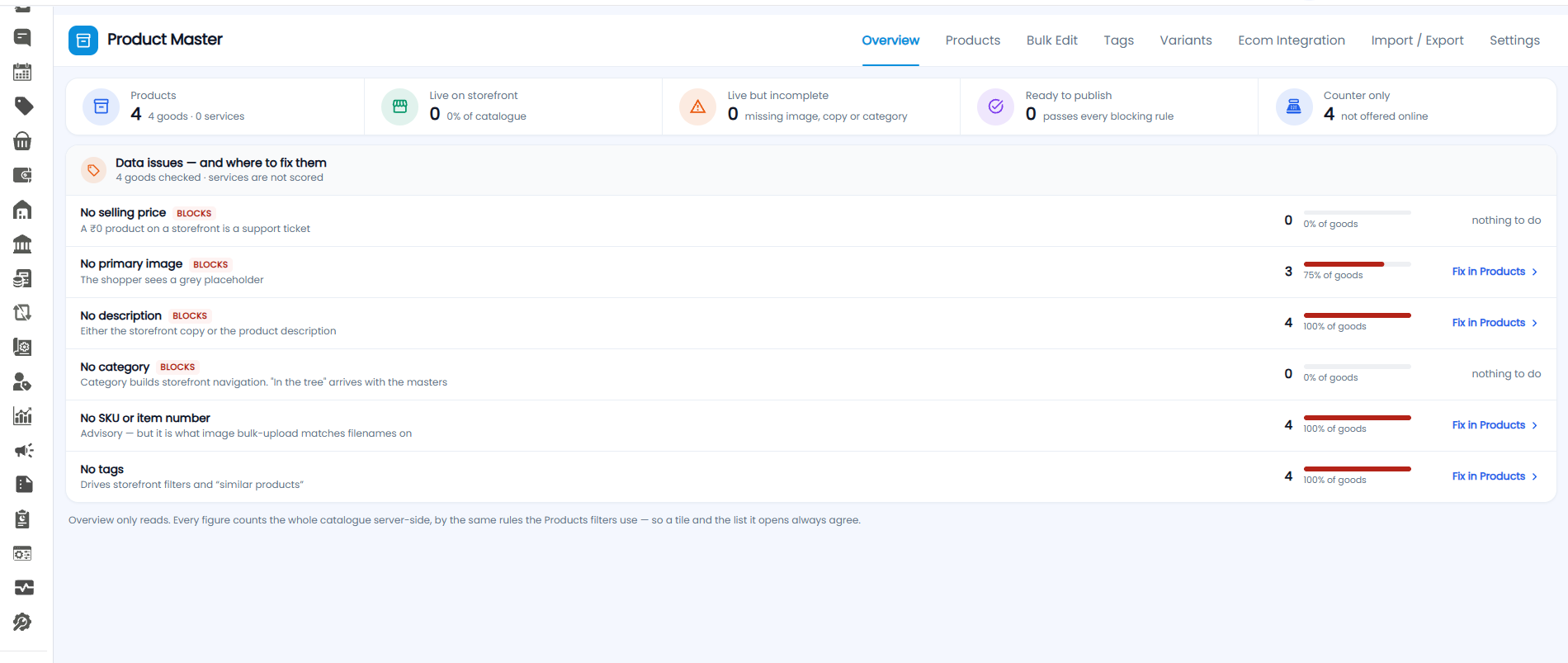Click Fix in Products for No SKU
The width and height of the screenshot is (1568, 663).
(x=1495, y=425)
